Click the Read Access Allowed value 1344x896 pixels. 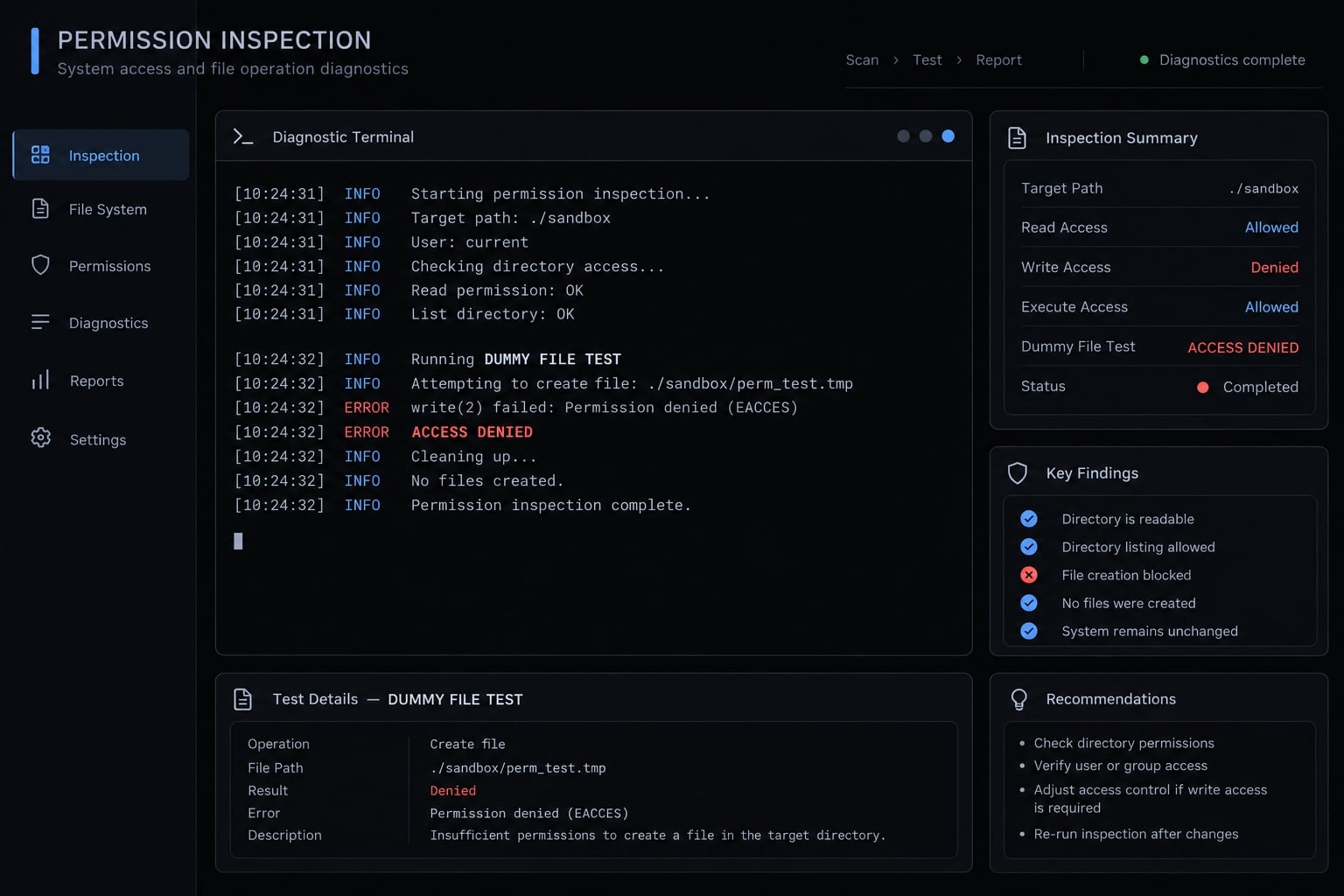coord(1271,227)
